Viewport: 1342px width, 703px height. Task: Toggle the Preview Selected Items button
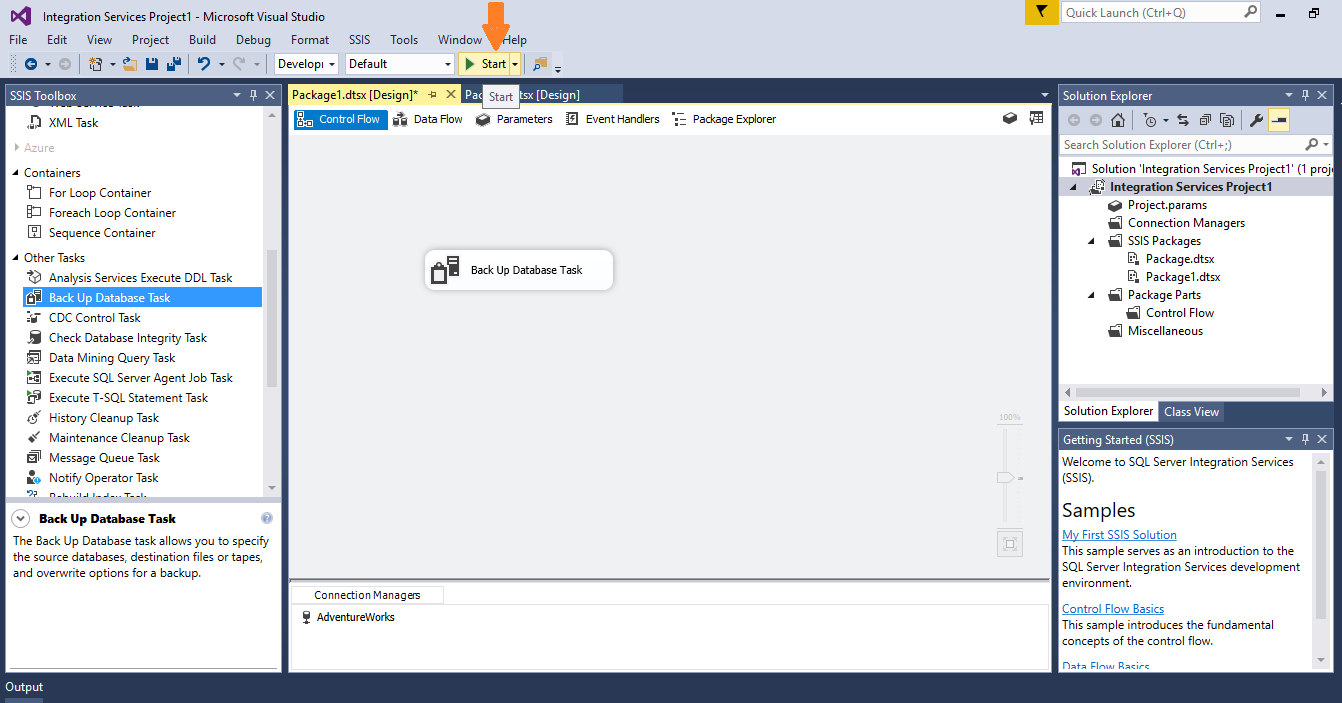(1279, 120)
